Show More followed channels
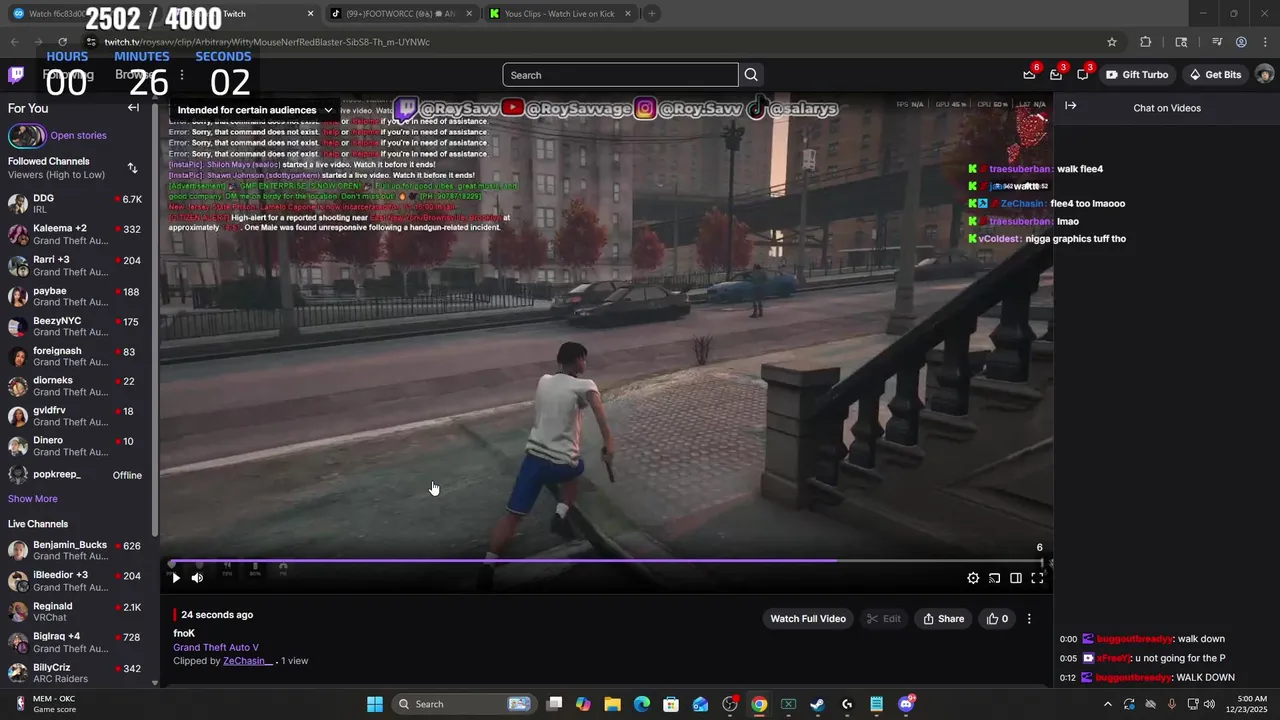The width and height of the screenshot is (1280, 720). pyautogui.click(x=33, y=499)
